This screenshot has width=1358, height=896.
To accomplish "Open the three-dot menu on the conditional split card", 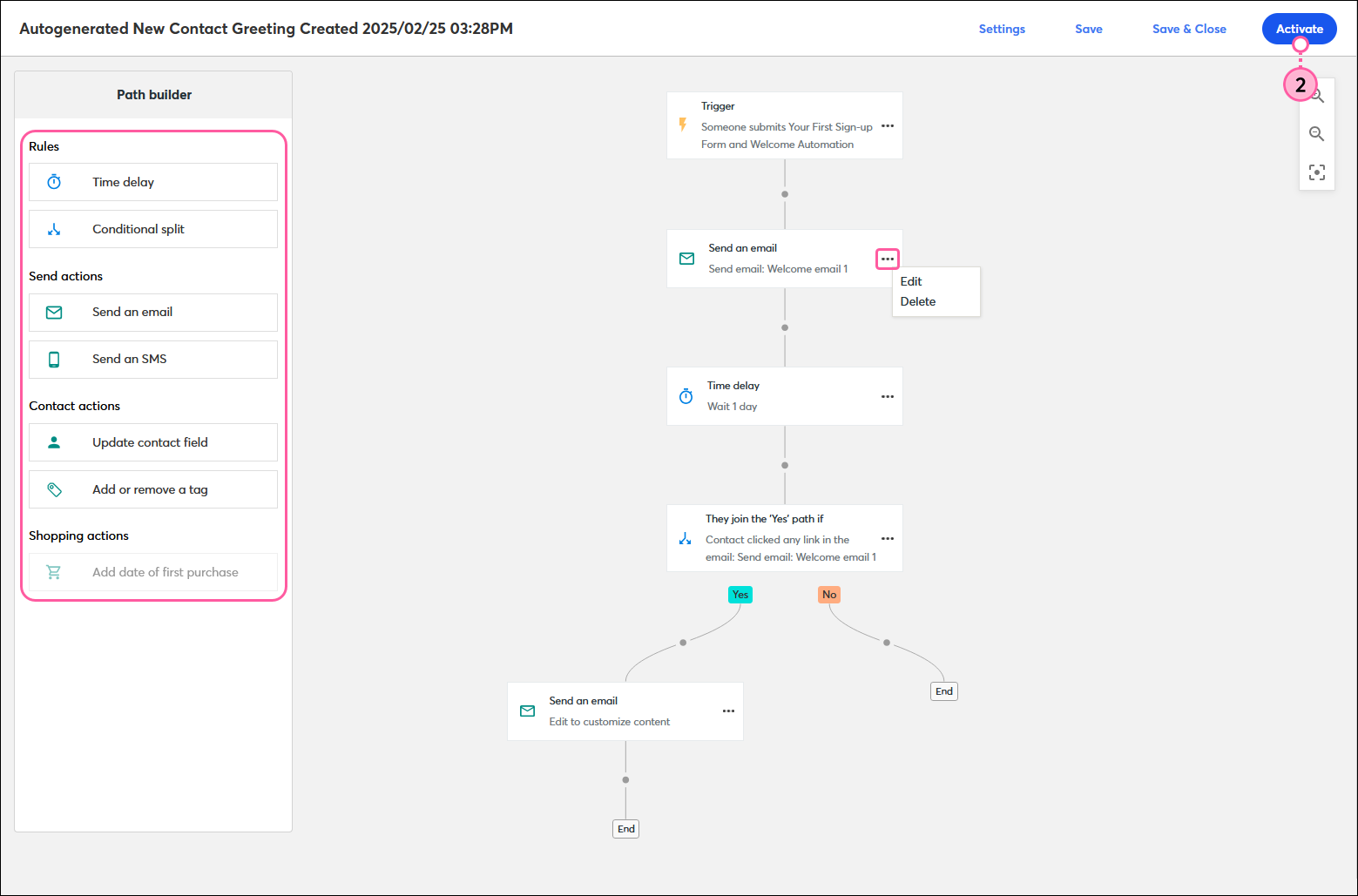I will click(x=888, y=539).
